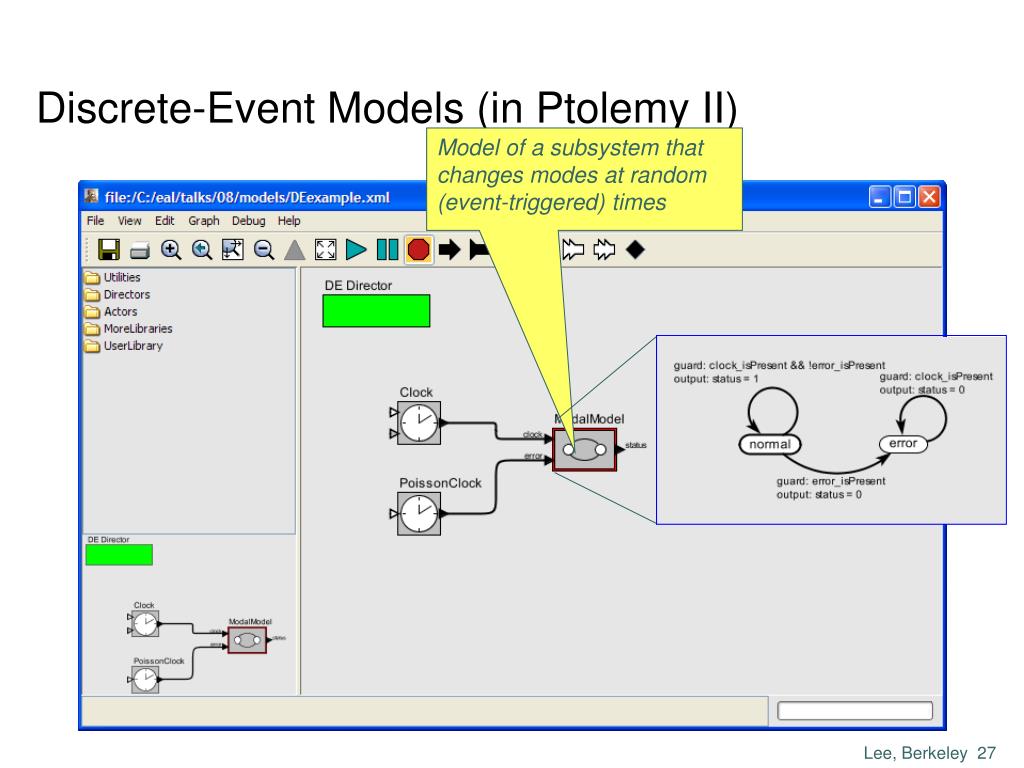Click the gray Go Up triangle icon
1024x768 pixels.
(x=295, y=250)
